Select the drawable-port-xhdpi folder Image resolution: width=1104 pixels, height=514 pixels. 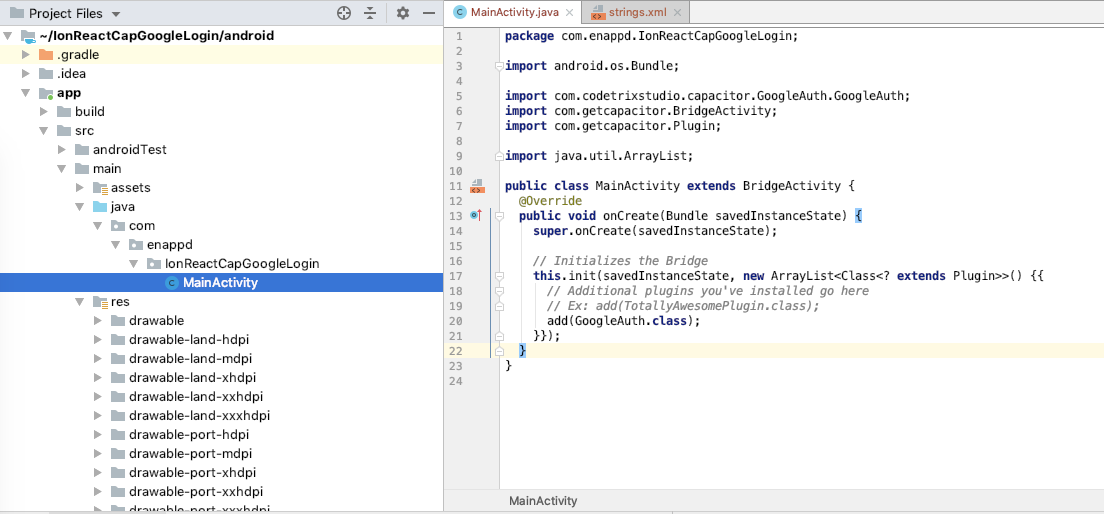[x=192, y=473]
